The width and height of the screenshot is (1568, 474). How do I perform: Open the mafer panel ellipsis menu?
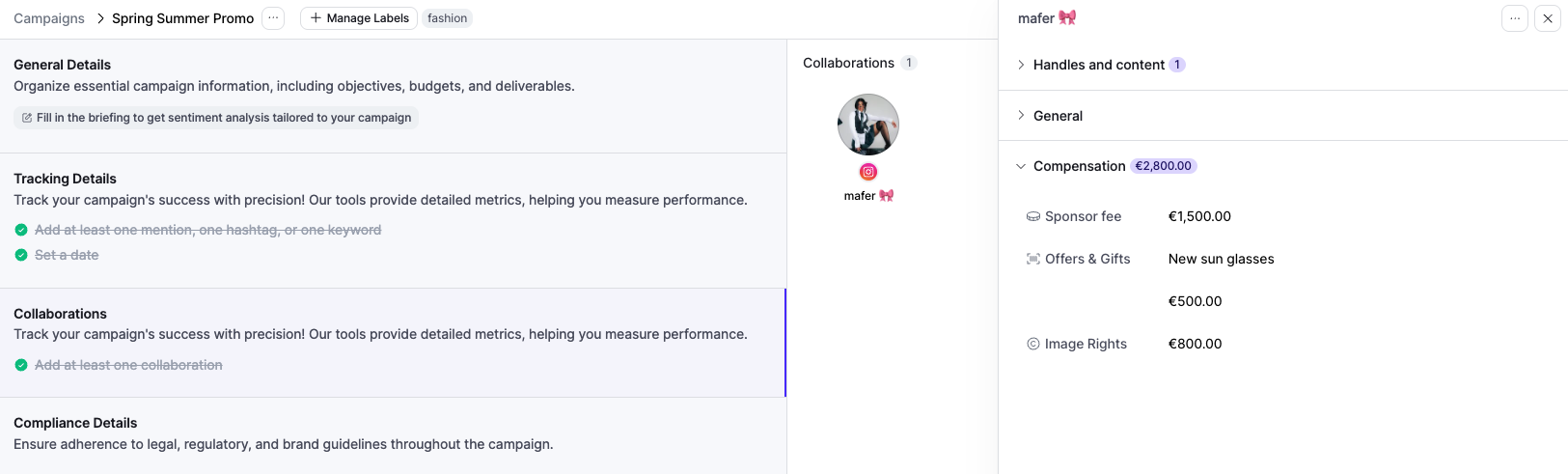pyautogui.click(x=1515, y=18)
